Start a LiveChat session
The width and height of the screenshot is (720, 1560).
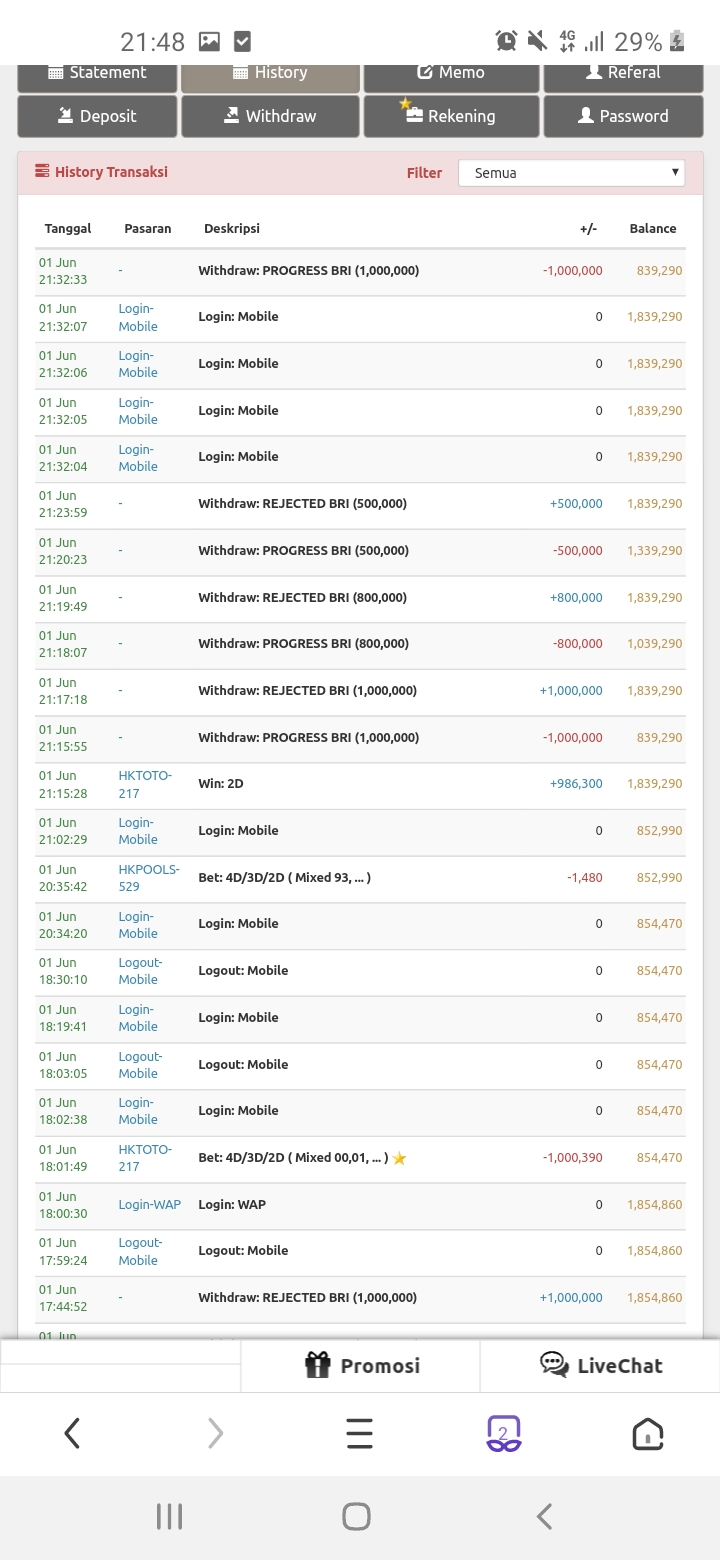pos(600,1365)
